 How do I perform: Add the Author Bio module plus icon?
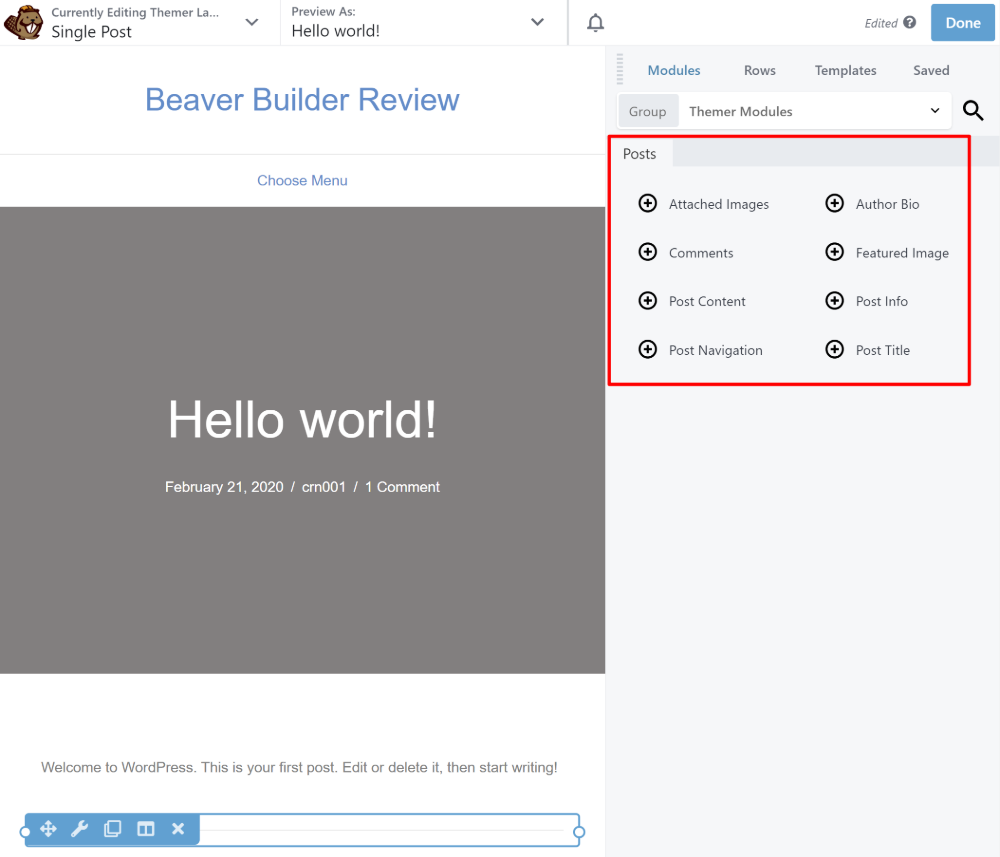tap(834, 203)
